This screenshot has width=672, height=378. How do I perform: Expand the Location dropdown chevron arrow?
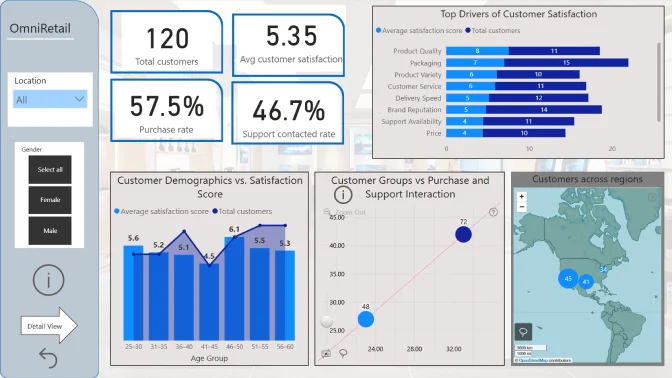click(79, 99)
